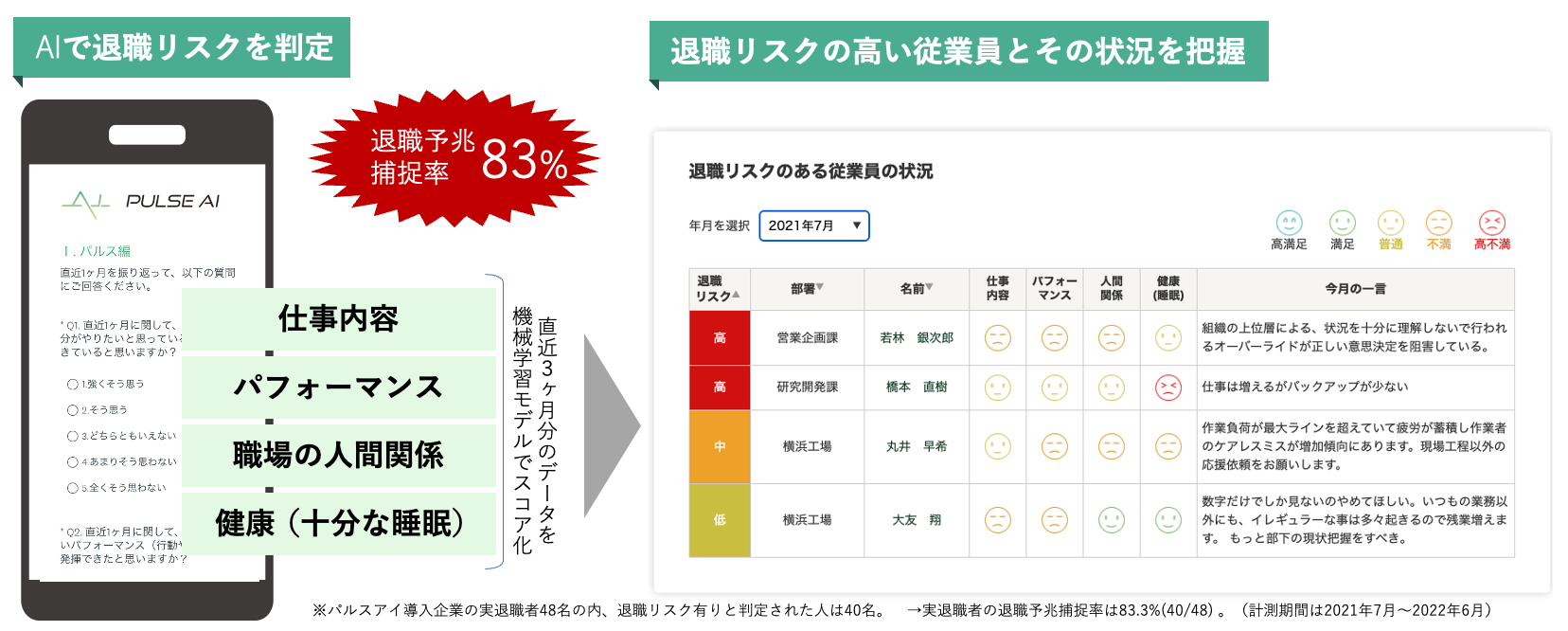Click the name 丸井 早希 in the table
Screen dimensions: 1568x631
[x=916, y=446]
